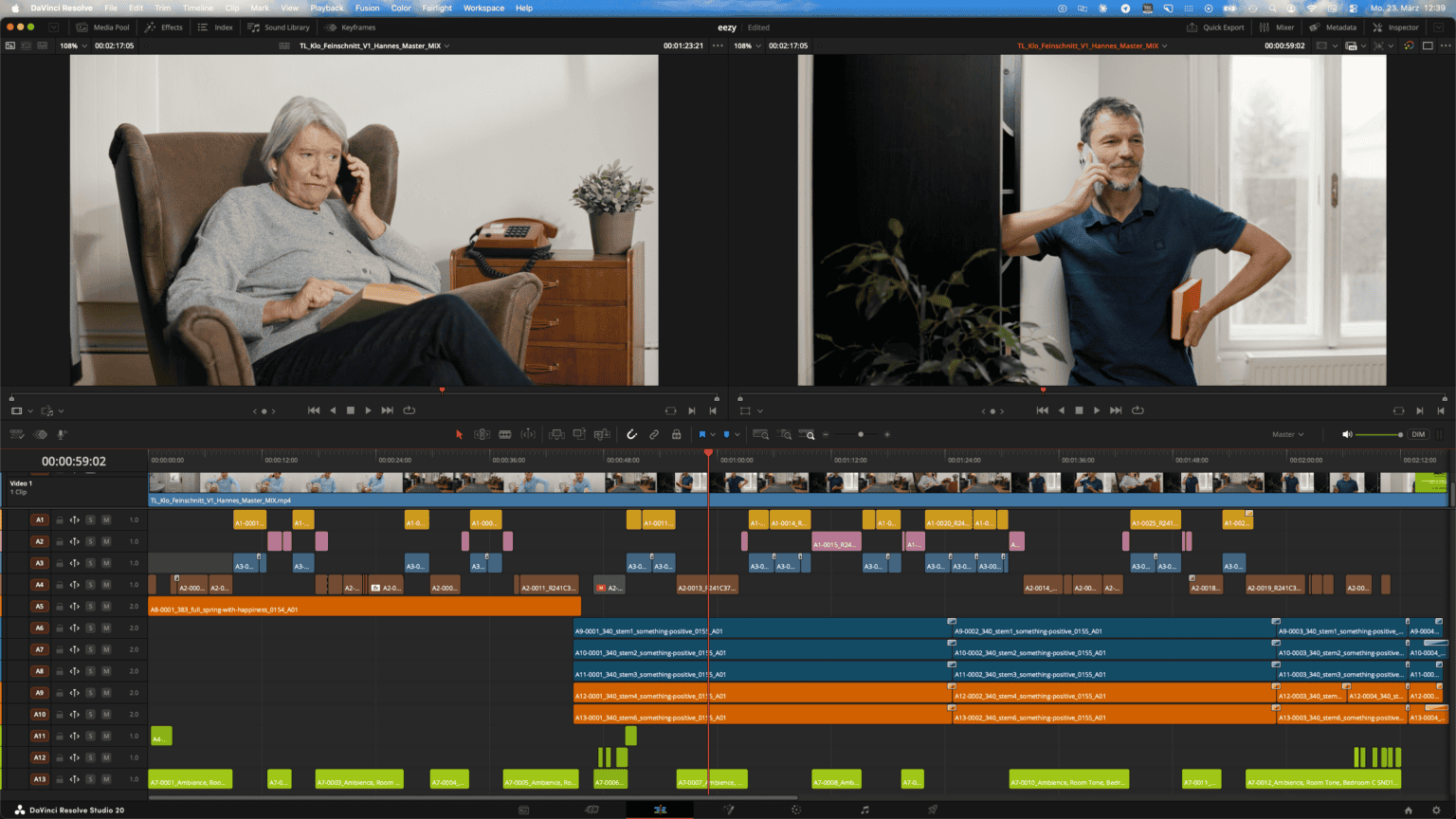The height and width of the screenshot is (819, 1456).
Task: Add a blue flag to clip
Action: tap(702, 434)
